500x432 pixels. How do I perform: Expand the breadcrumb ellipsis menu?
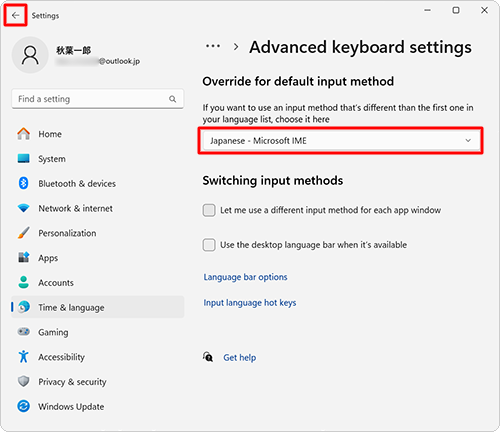(213, 46)
